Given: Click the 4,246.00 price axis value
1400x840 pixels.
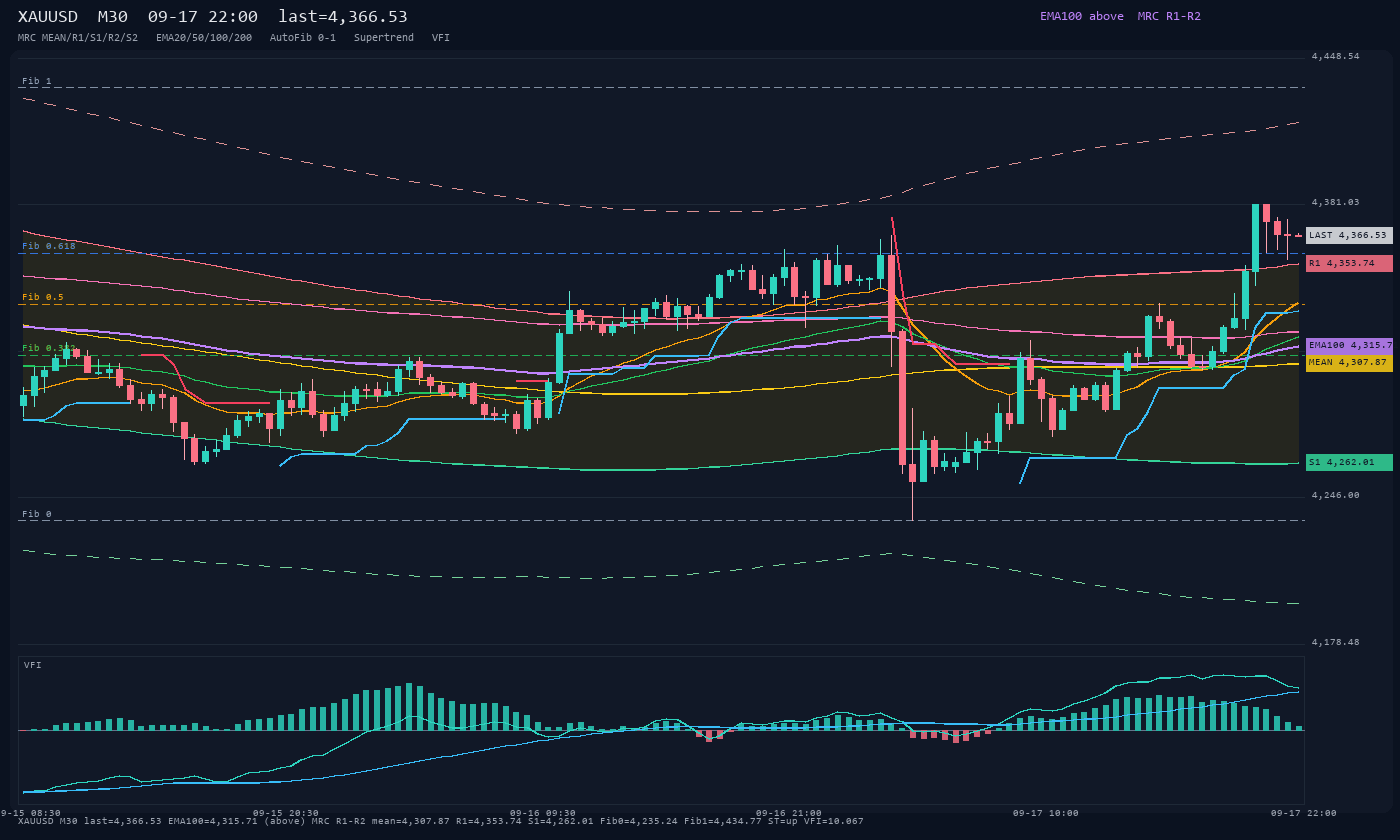Looking at the screenshot, I should 1336,495.
